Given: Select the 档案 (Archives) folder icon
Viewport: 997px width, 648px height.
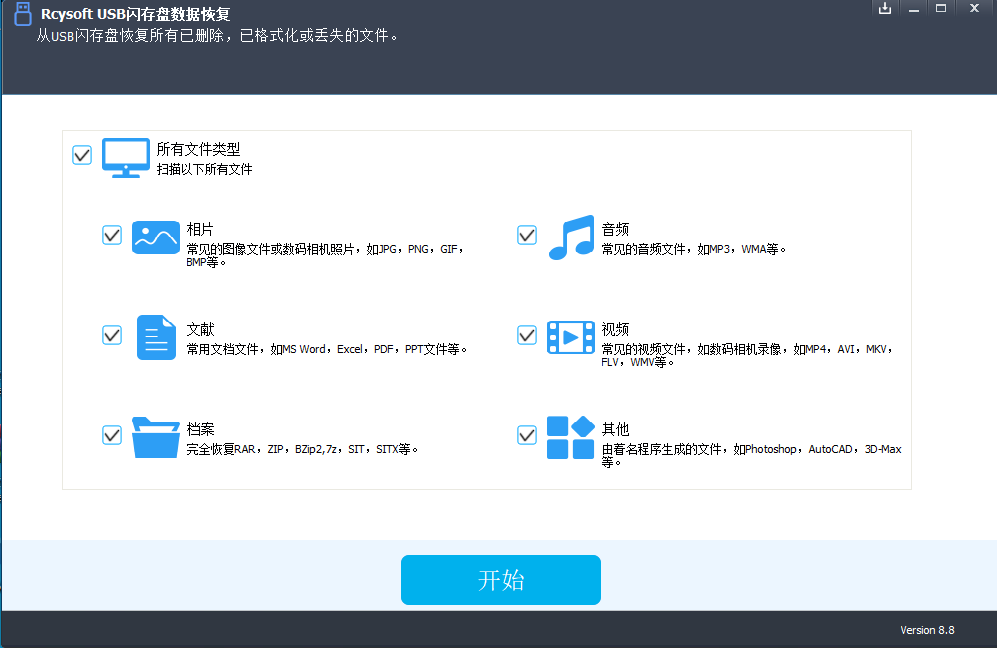Looking at the screenshot, I should click(x=156, y=437).
